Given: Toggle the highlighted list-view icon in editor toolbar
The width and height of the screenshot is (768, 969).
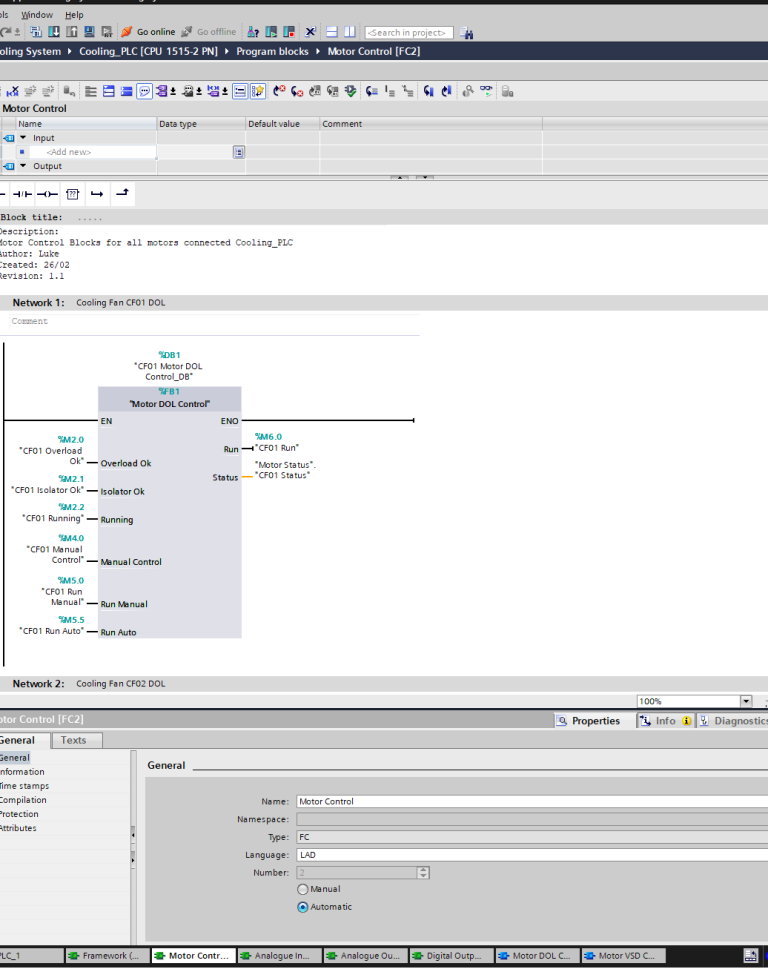Looking at the screenshot, I should pyautogui.click(x=240, y=91).
